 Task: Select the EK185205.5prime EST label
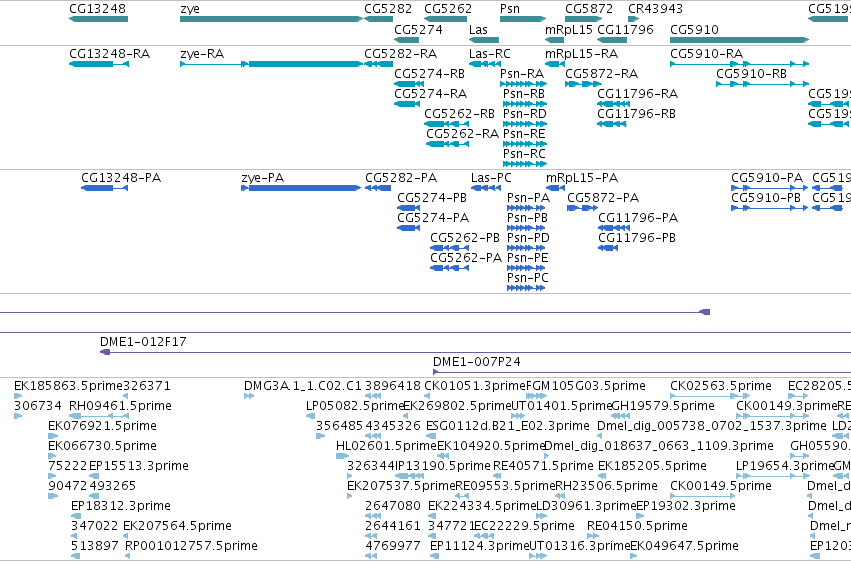point(652,466)
